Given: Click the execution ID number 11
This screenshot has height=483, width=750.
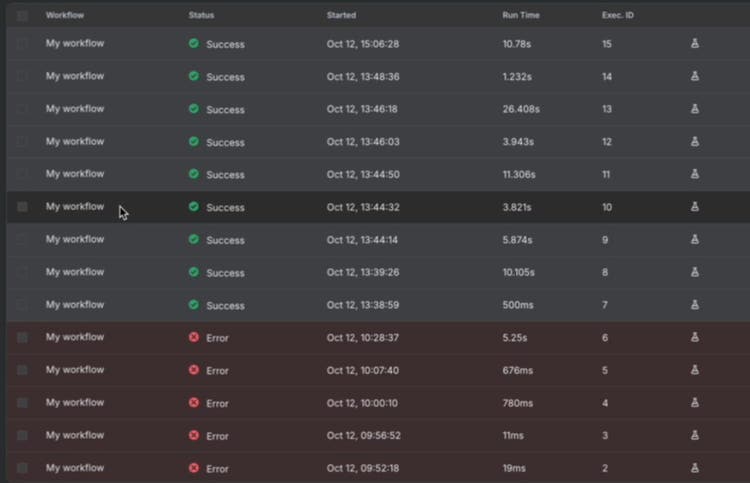Looking at the screenshot, I should click(x=606, y=175).
